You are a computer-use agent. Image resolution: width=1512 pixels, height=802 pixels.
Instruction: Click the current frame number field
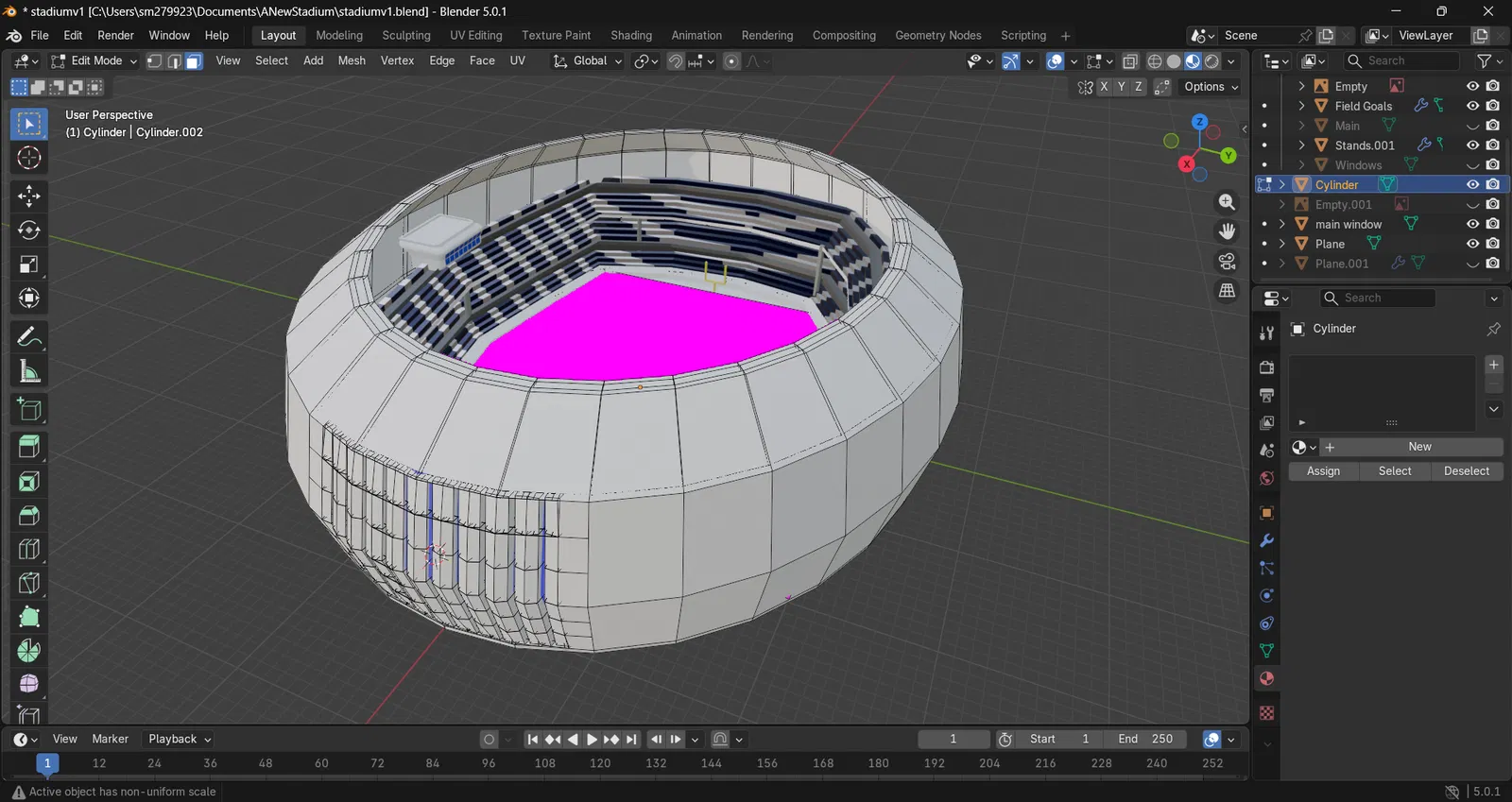pyautogui.click(x=954, y=740)
